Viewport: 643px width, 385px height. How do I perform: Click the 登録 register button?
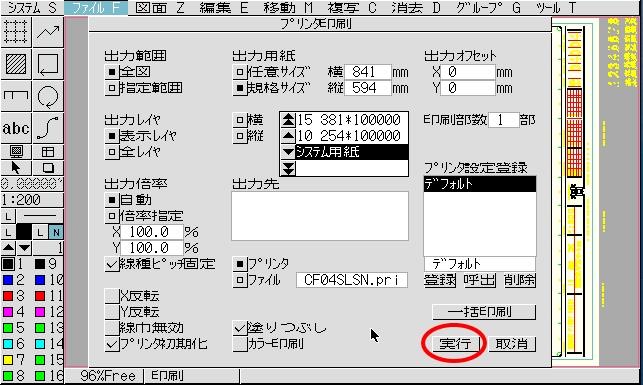point(440,280)
